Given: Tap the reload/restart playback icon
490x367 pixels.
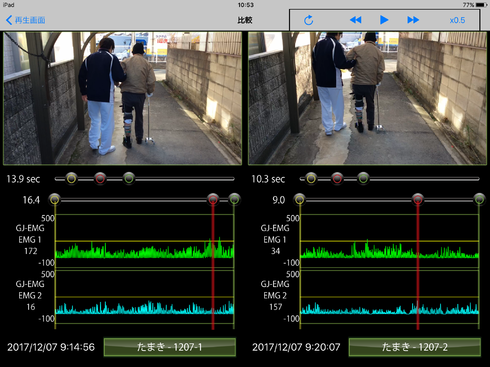Looking at the screenshot, I should click(x=308, y=20).
